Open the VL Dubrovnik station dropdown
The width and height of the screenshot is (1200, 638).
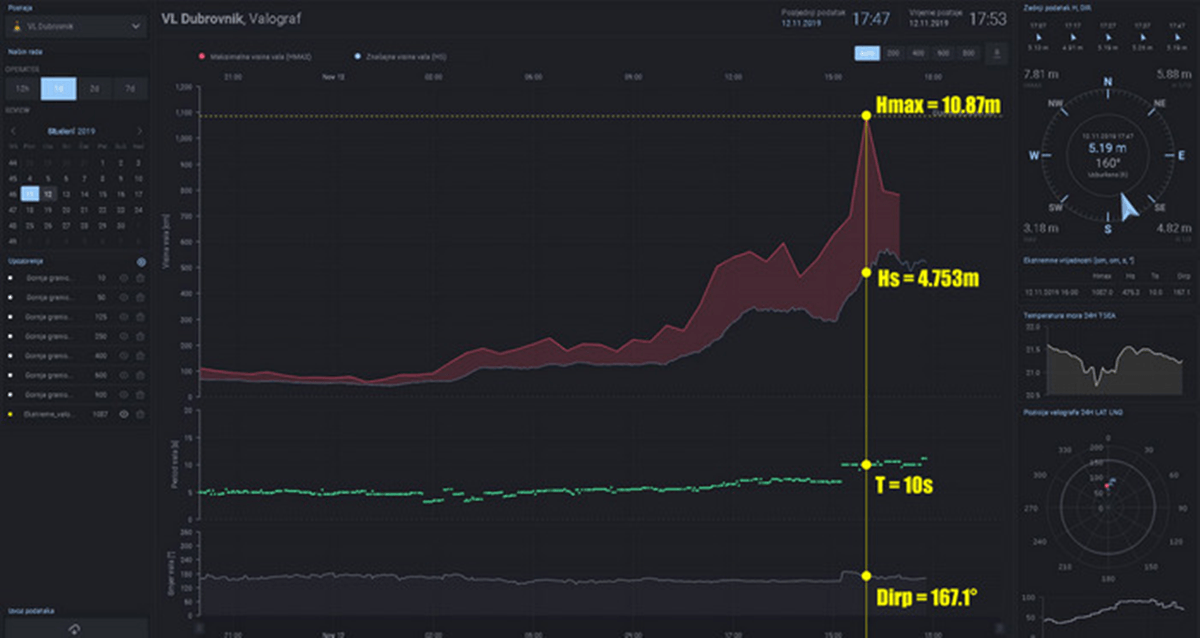point(74,27)
